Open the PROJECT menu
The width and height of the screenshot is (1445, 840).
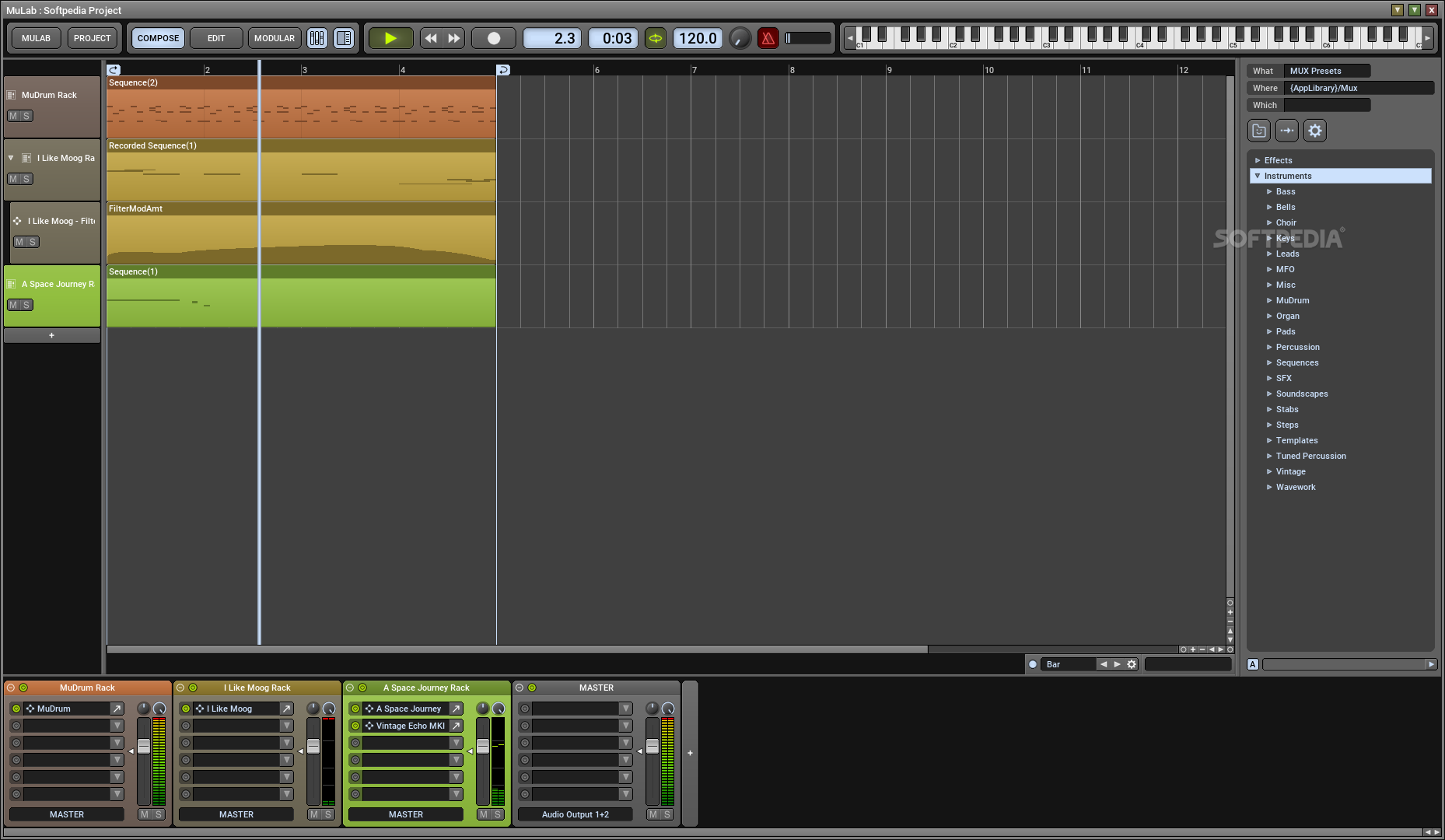pyautogui.click(x=93, y=38)
